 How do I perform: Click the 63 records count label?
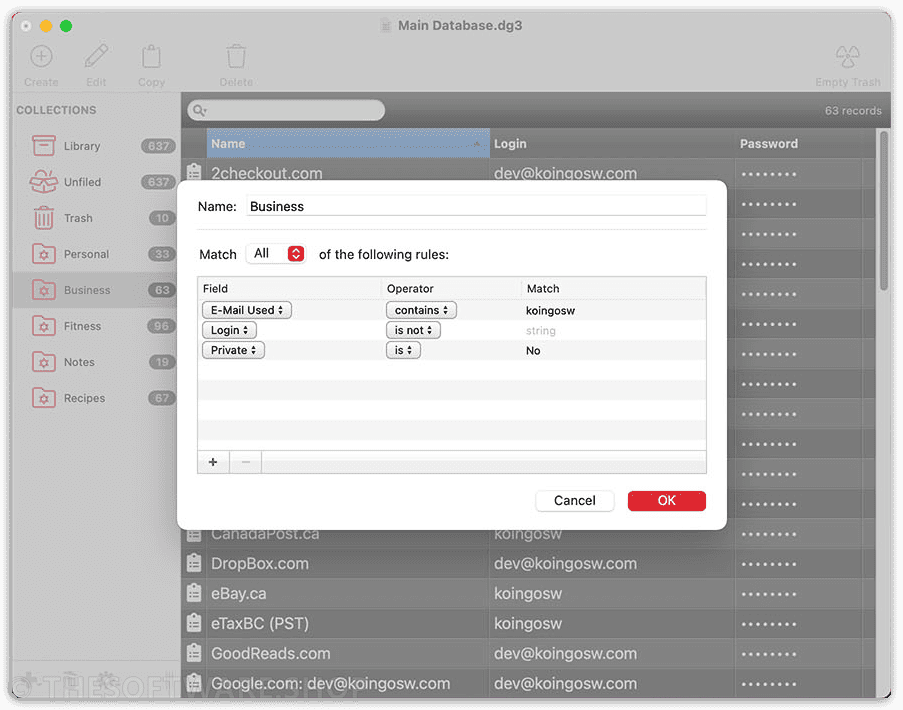[853, 110]
